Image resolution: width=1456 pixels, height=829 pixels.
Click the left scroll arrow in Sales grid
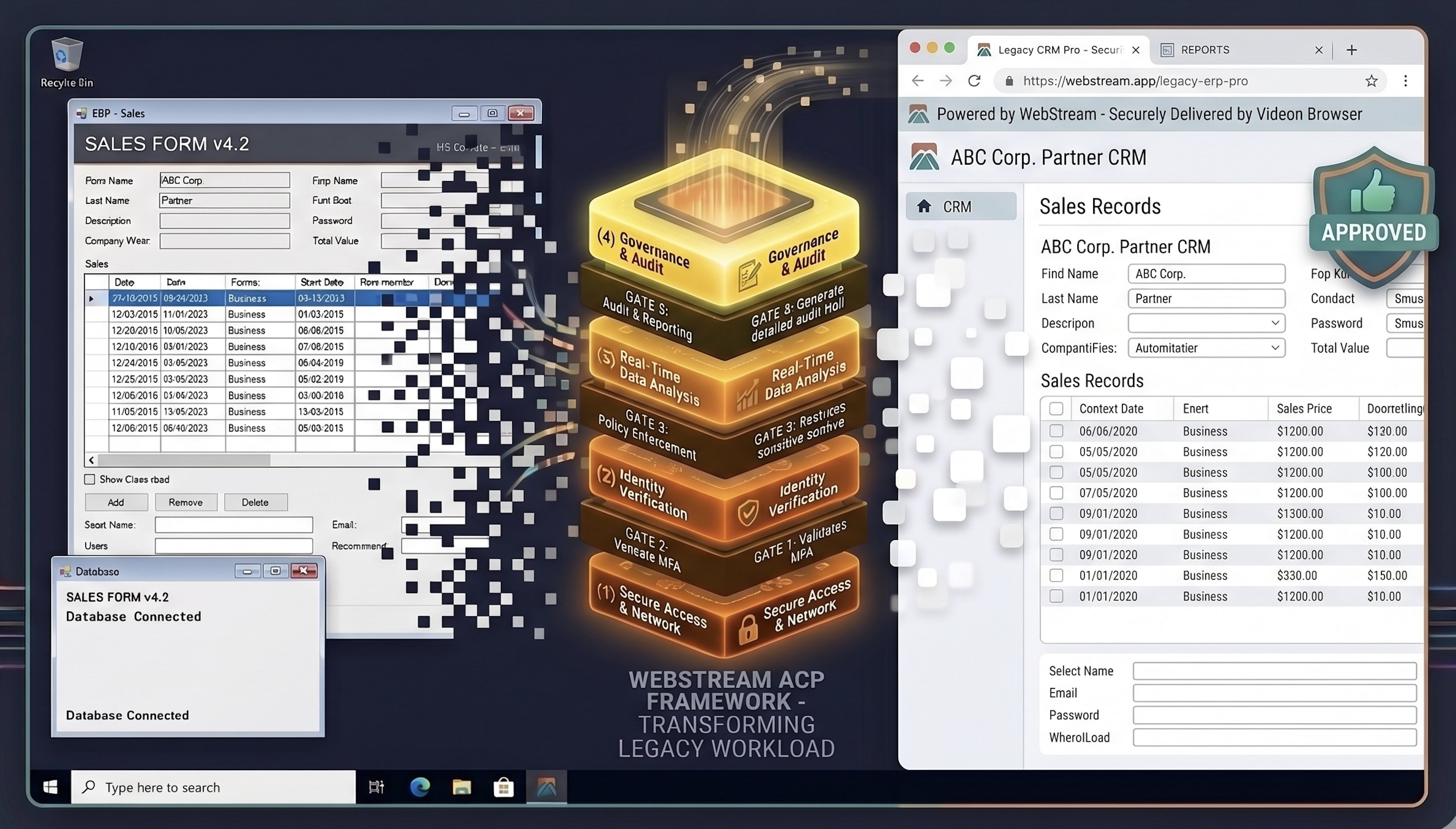point(91,460)
